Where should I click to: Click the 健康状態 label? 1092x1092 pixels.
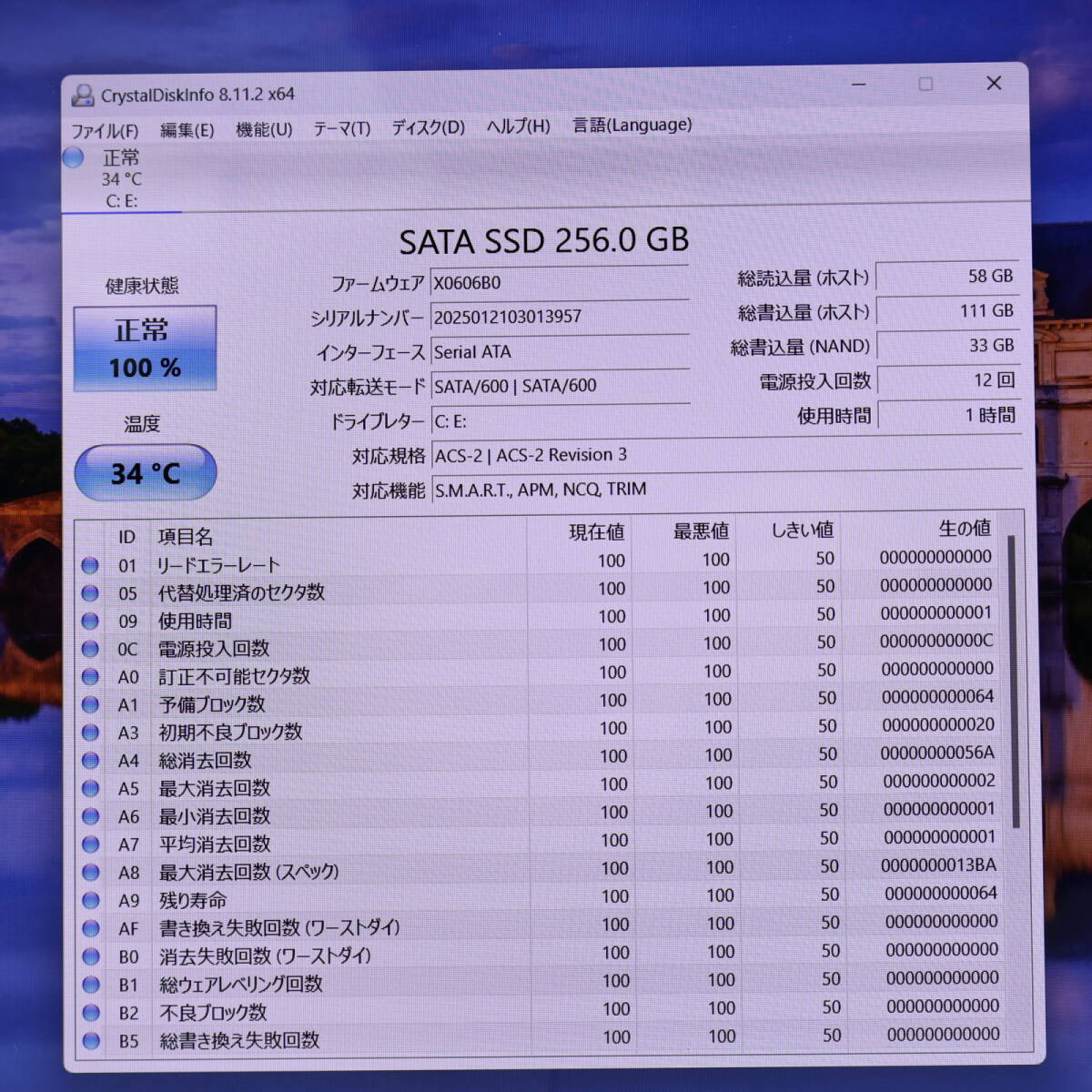coord(142,286)
